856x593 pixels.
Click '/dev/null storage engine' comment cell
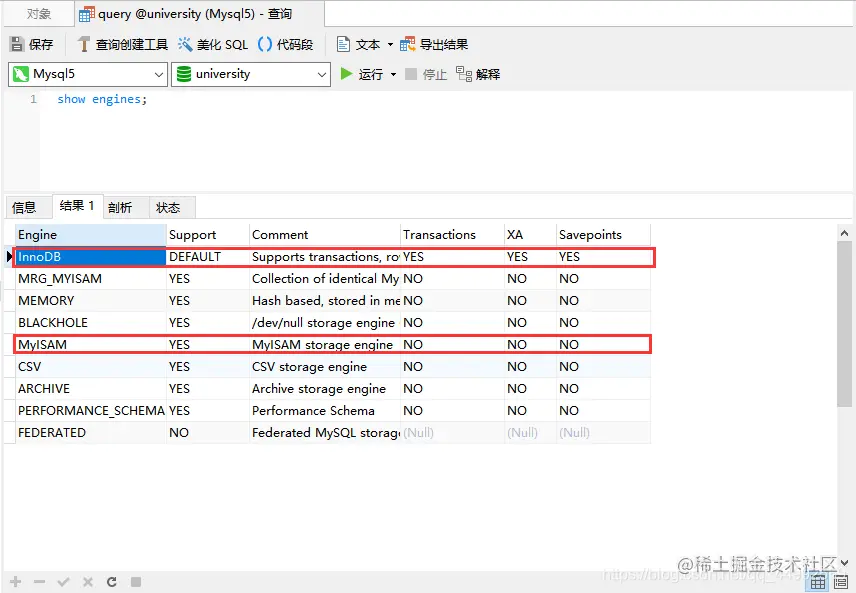click(x=325, y=323)
